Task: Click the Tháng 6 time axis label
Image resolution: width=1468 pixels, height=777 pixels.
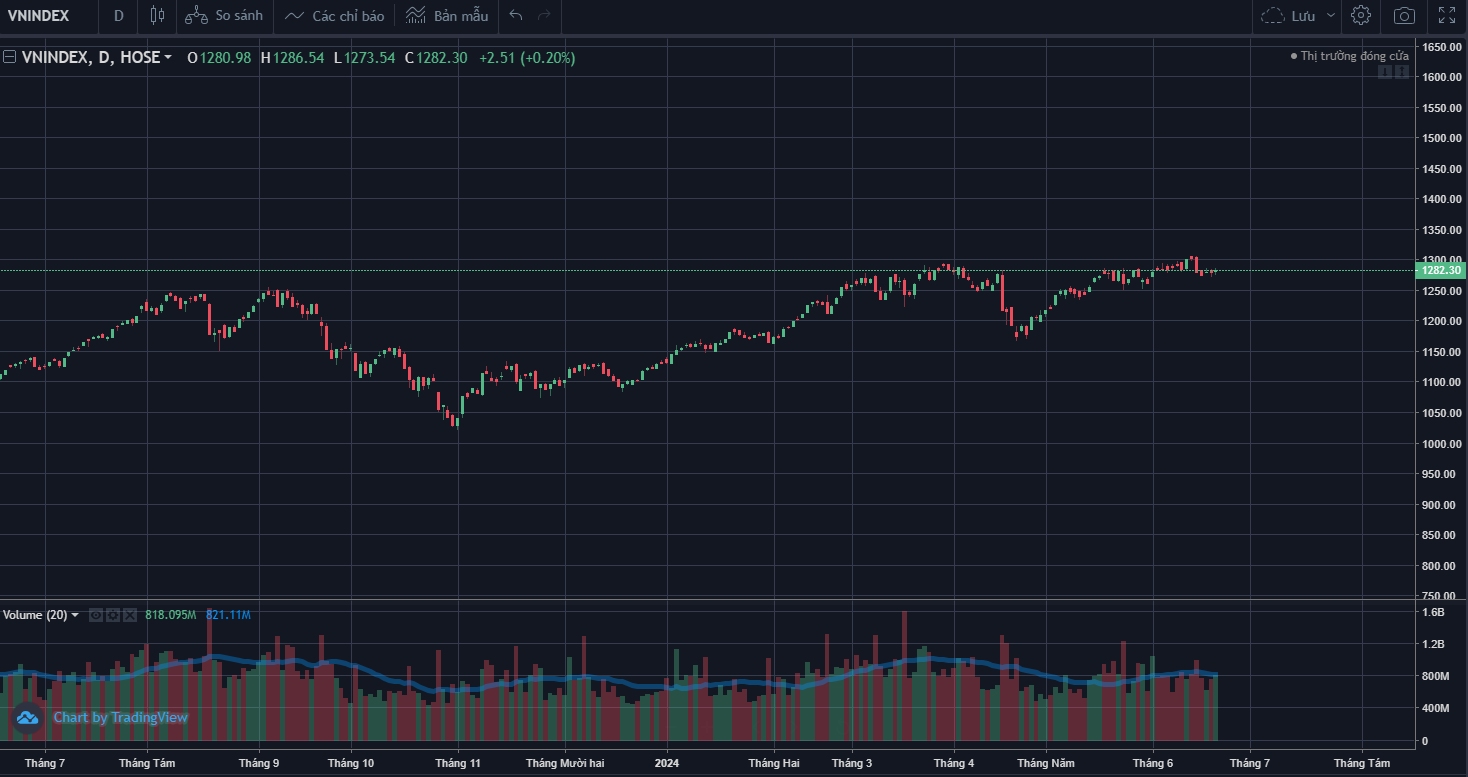Action: click(1153, 763)
